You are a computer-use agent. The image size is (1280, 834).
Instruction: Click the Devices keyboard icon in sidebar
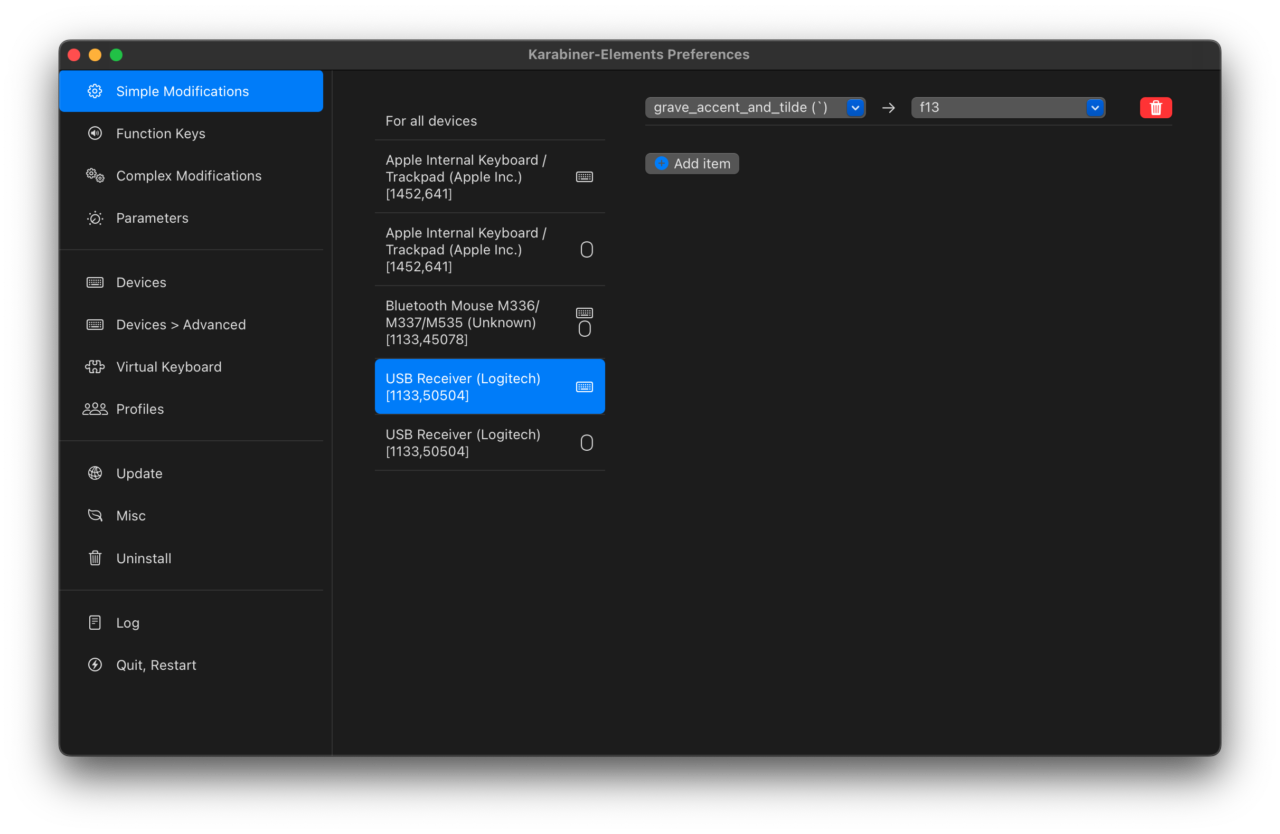95,282
